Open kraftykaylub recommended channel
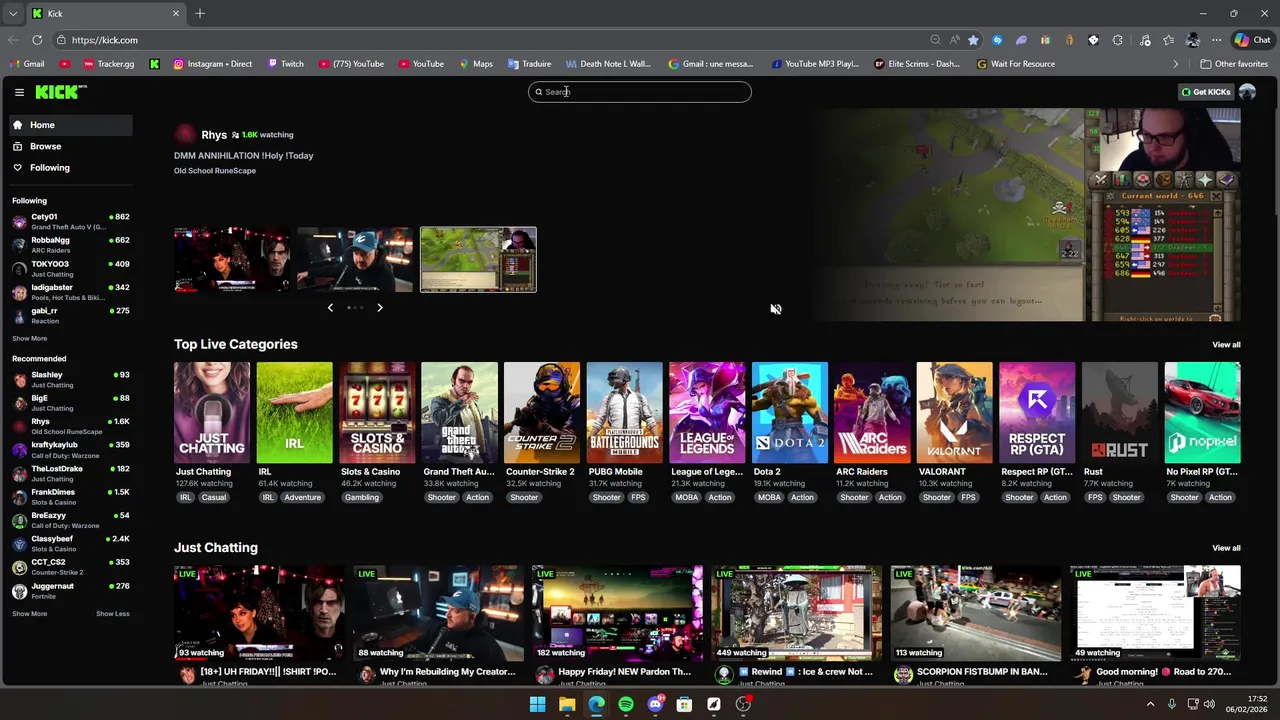 pos(70,450)
